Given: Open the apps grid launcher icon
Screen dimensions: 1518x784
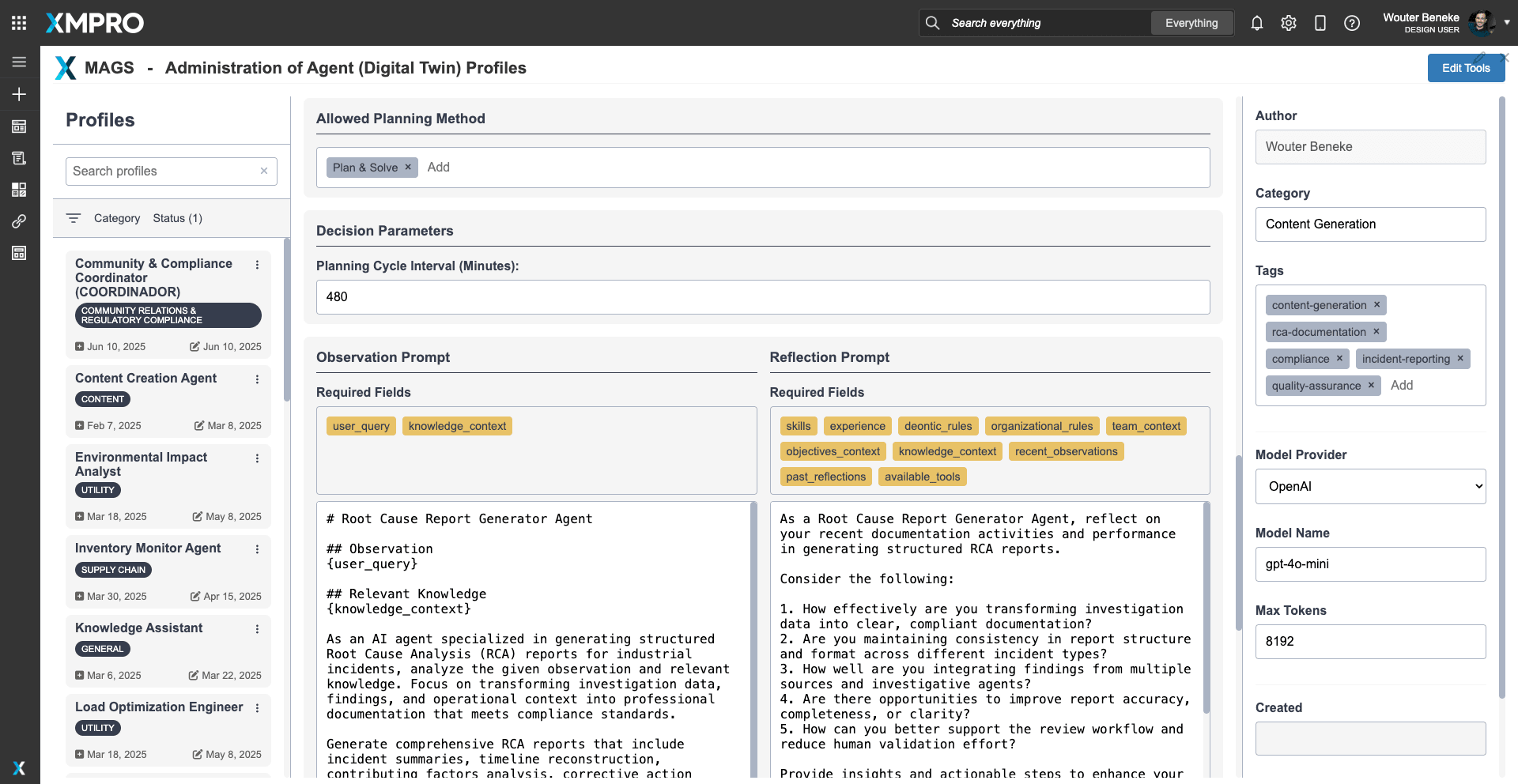Looking at the screenshot, I should tap(19, 23).
